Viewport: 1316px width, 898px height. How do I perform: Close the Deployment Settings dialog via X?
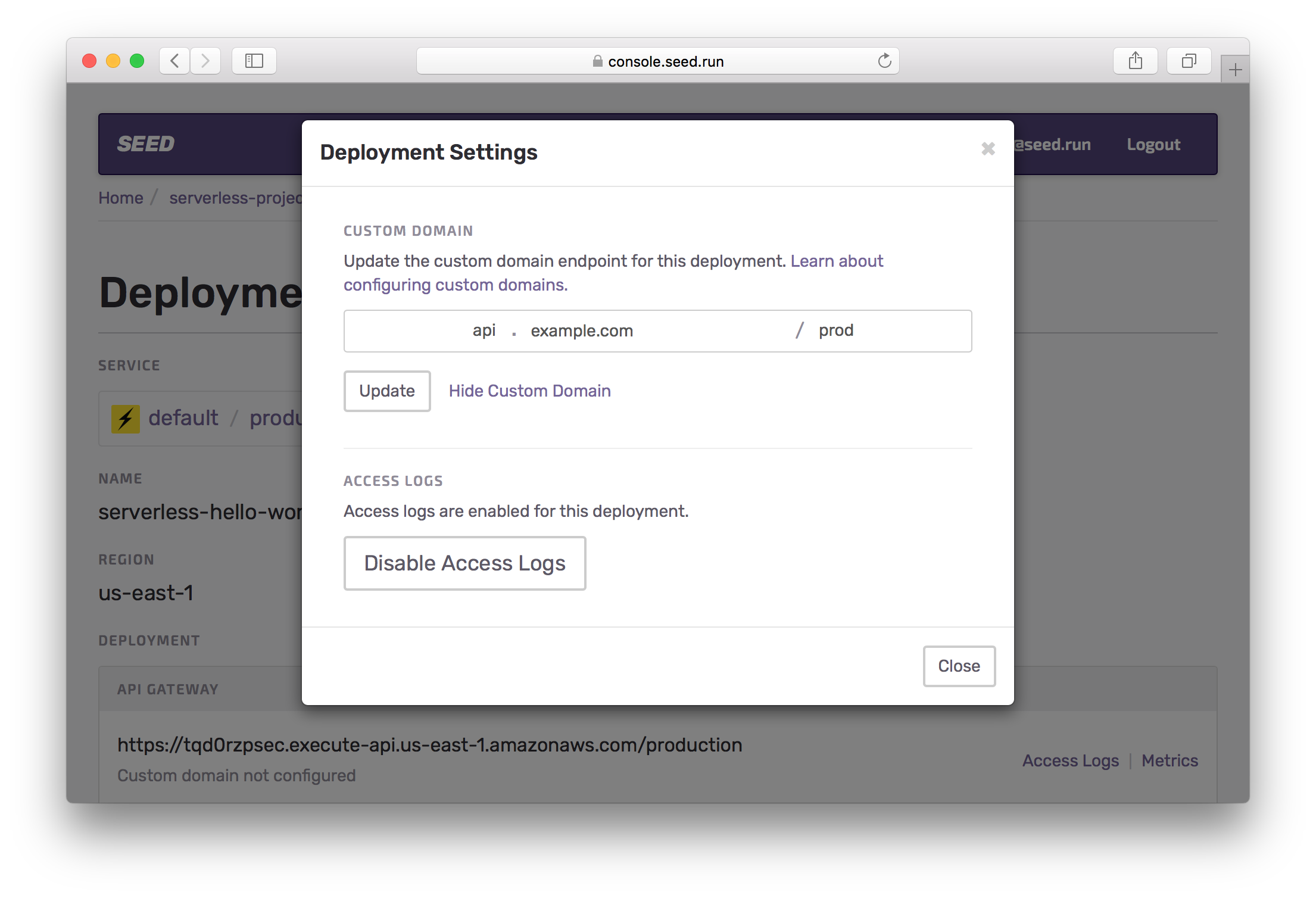click(x=988, y=149)
